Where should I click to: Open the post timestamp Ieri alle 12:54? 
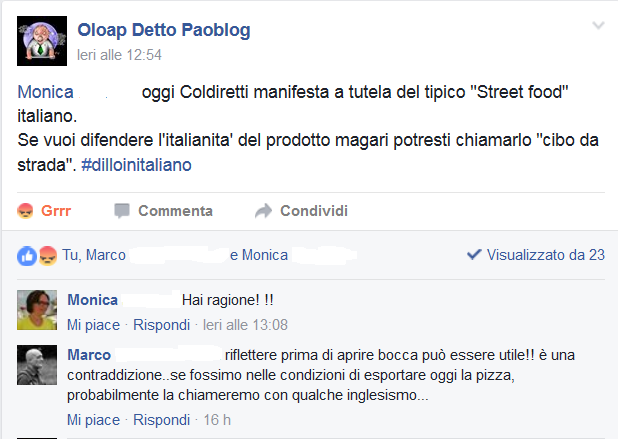pos(120,55)
